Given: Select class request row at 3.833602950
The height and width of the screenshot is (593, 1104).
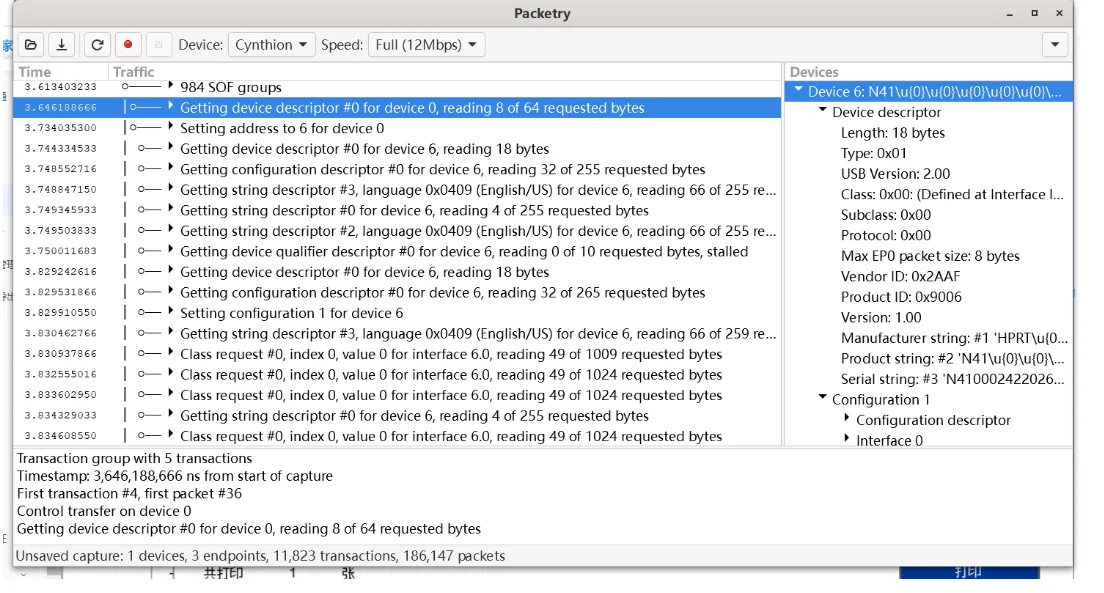Looking at the screenshot, I should pos(397,395).
